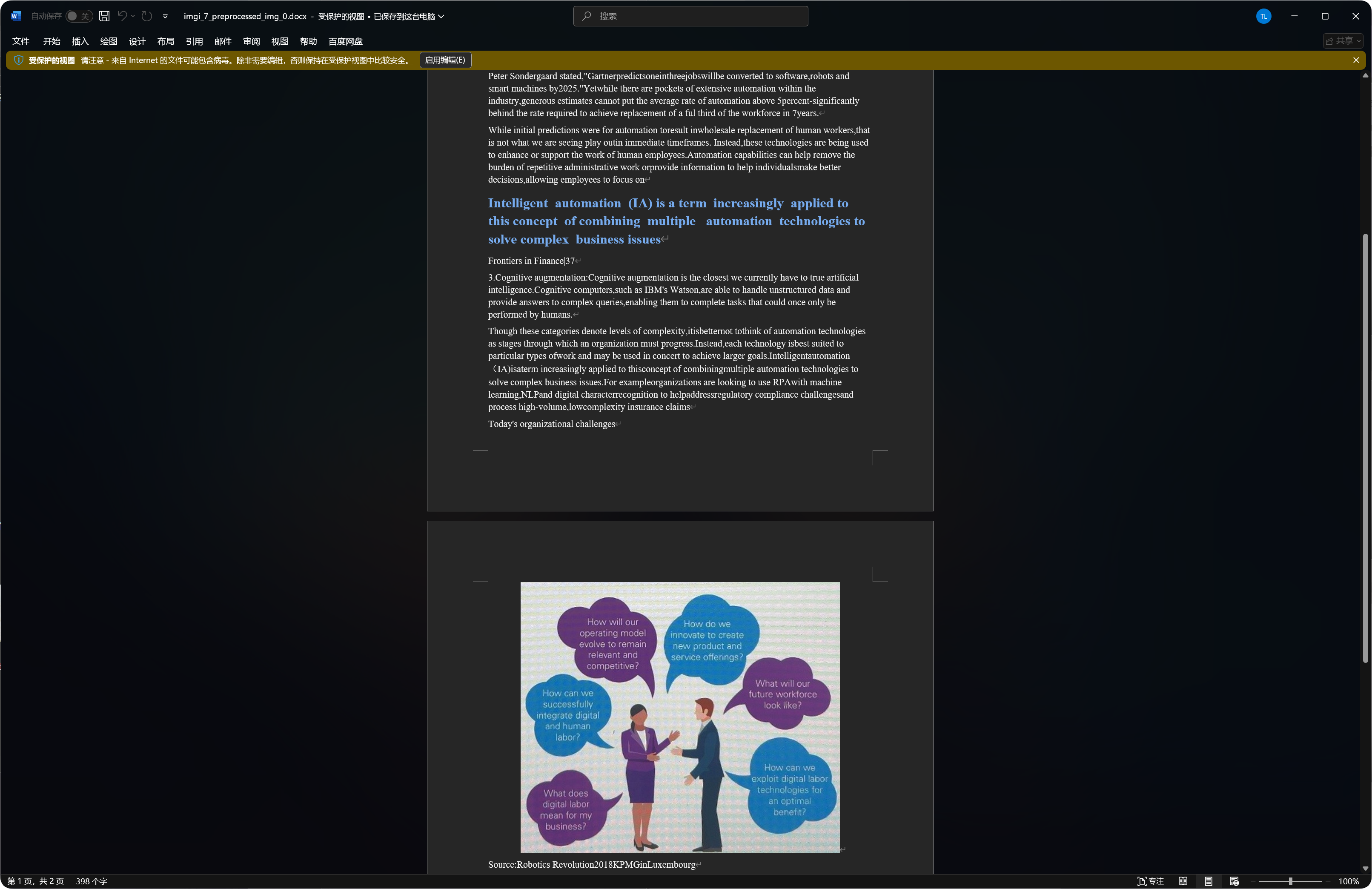Click the Source: Robotics Revolution caption
1372x889 pixels.
point(591,864)
